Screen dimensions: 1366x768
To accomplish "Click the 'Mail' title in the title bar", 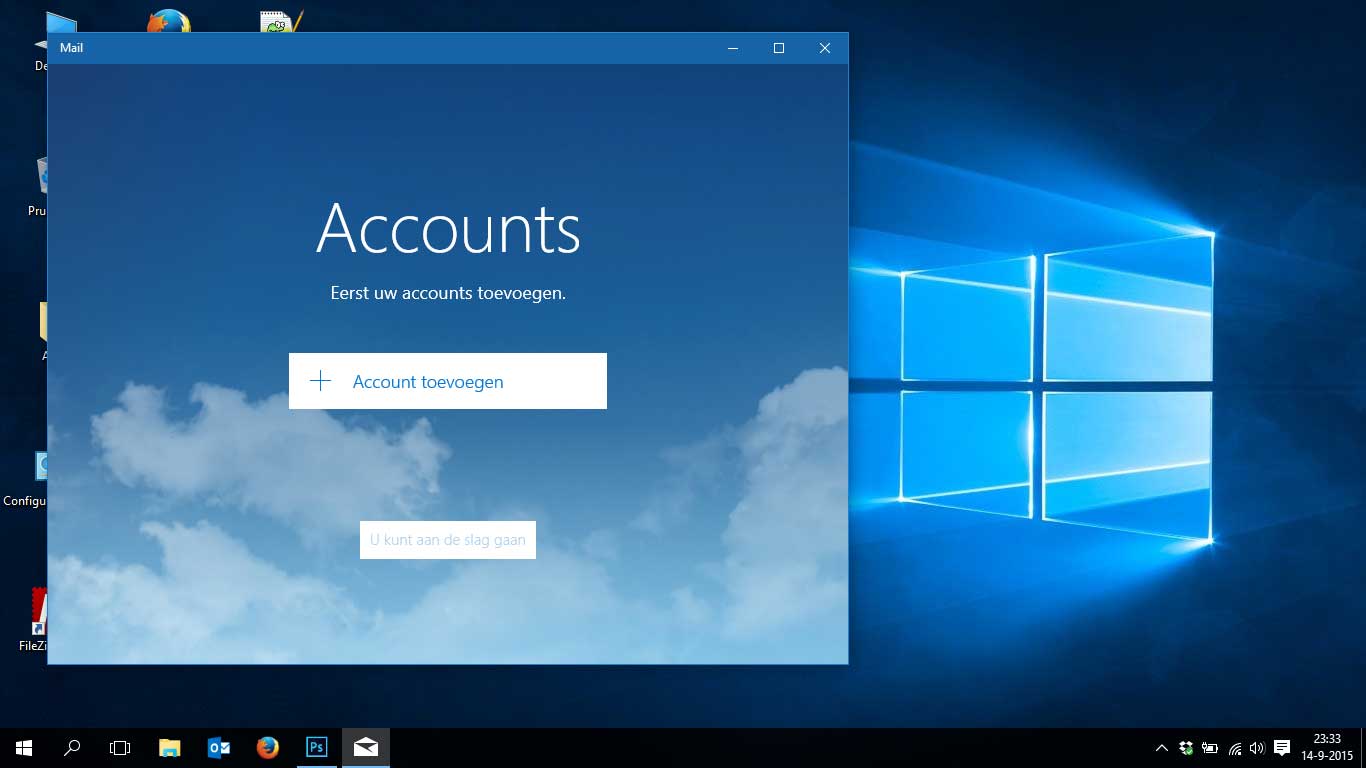I will click(x=71, y=48).
